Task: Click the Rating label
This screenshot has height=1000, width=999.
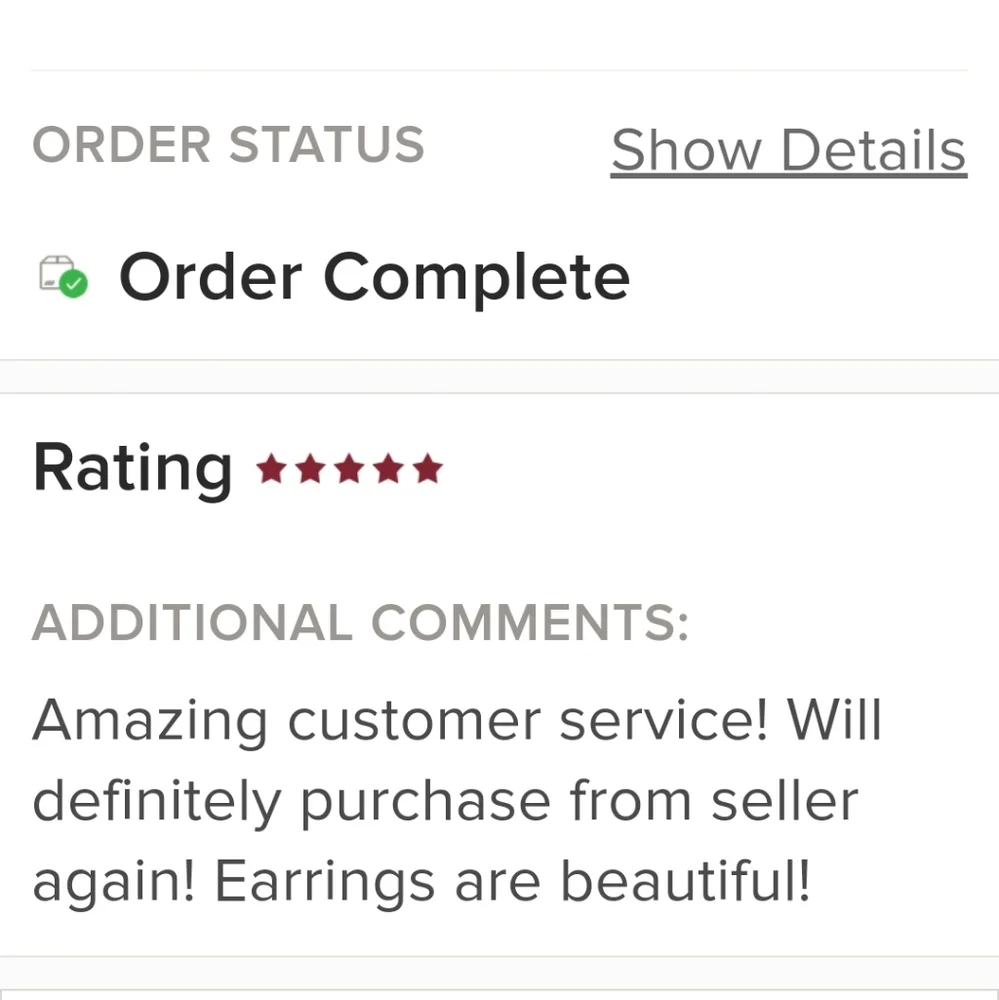Action: 133,469
